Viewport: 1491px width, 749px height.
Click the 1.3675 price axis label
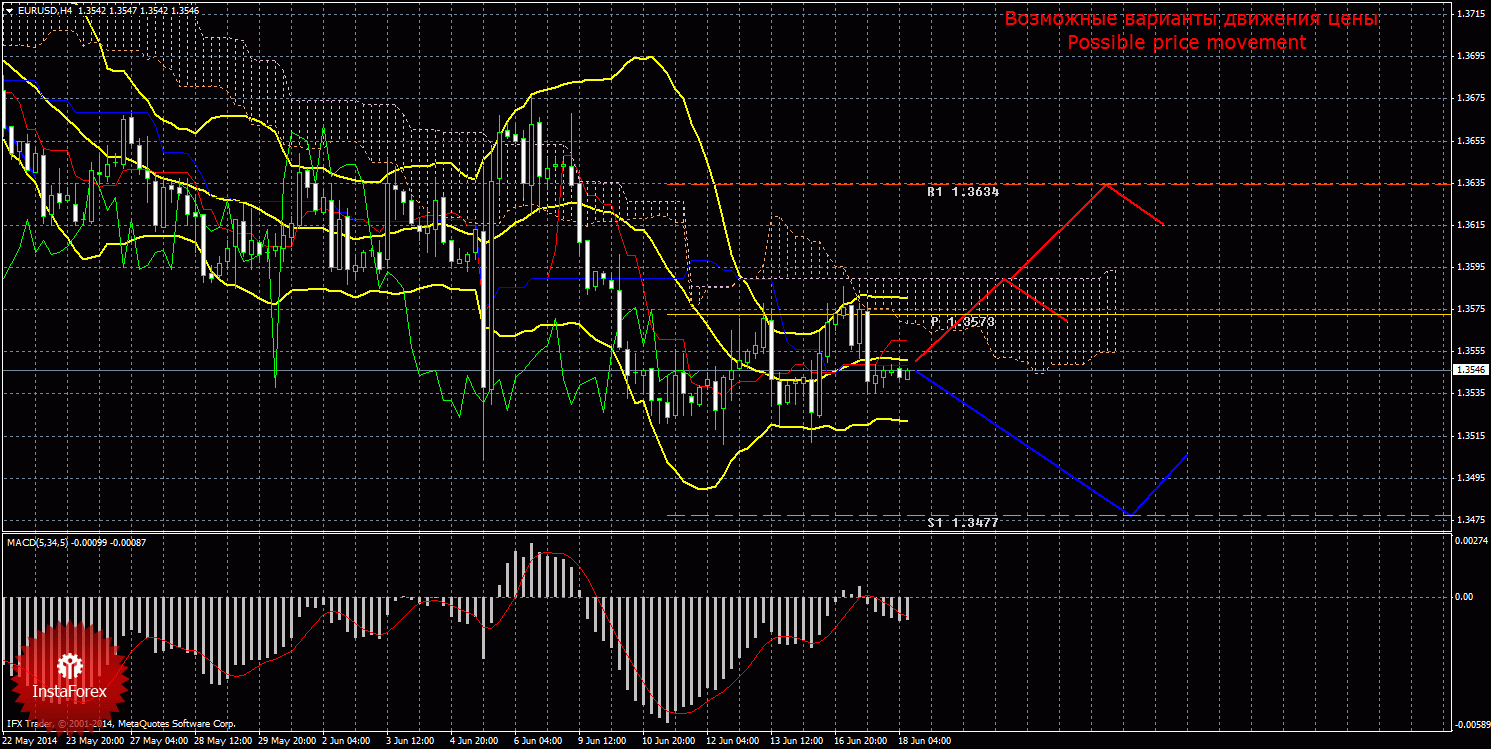point(1469,98)
